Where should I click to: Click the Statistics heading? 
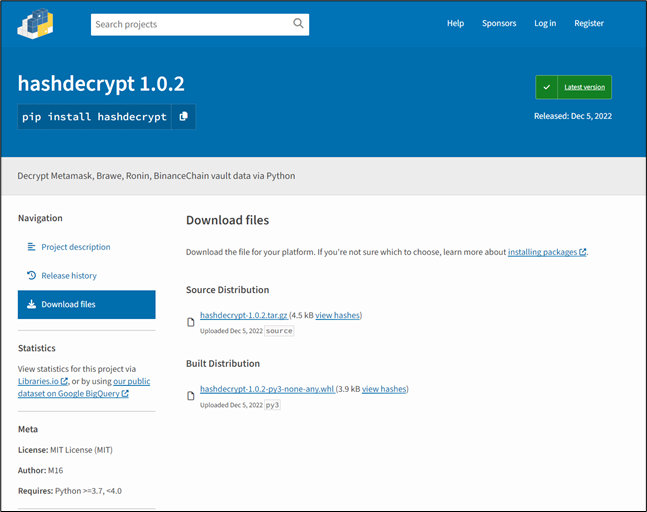click(x=36, y=348)
